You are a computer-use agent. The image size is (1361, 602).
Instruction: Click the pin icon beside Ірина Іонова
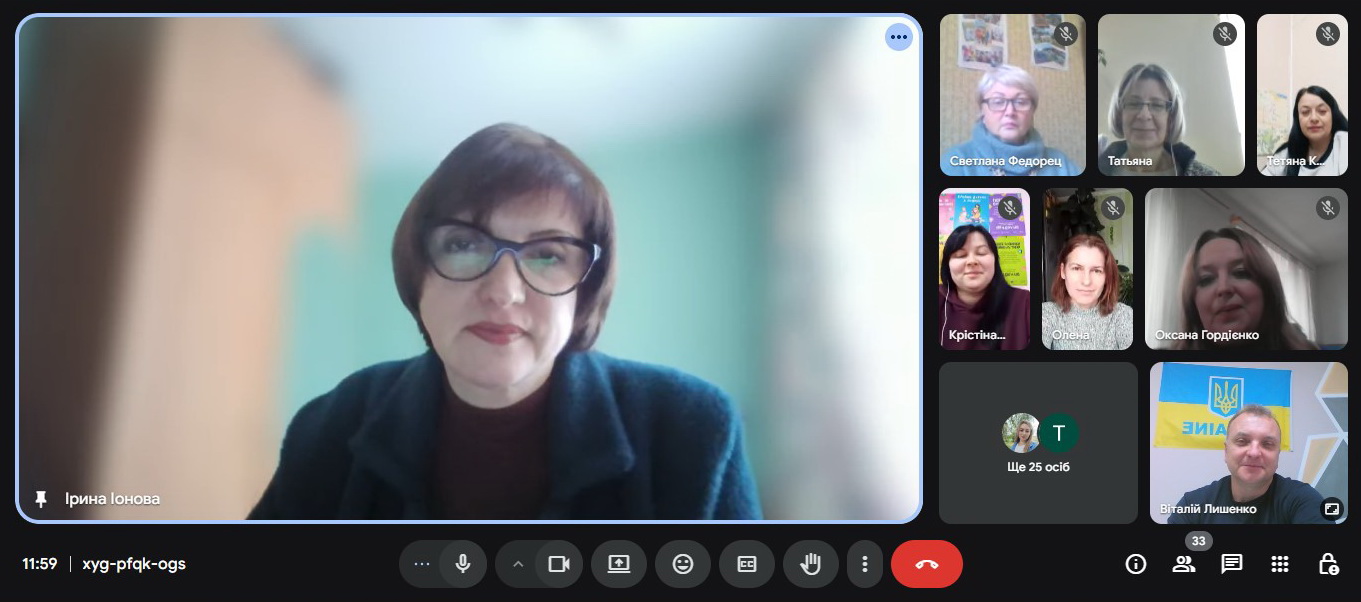tap(41, 499)
